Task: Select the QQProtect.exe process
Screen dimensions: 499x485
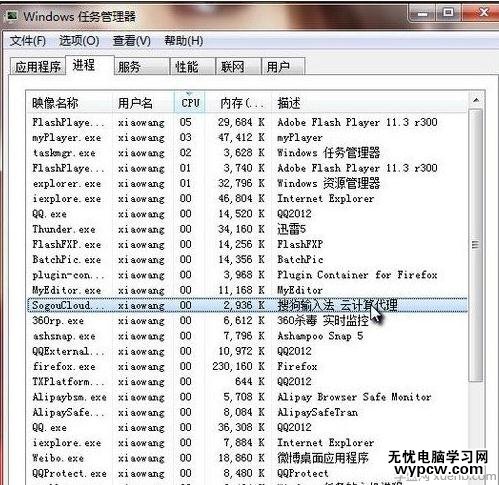Action: 247,473
